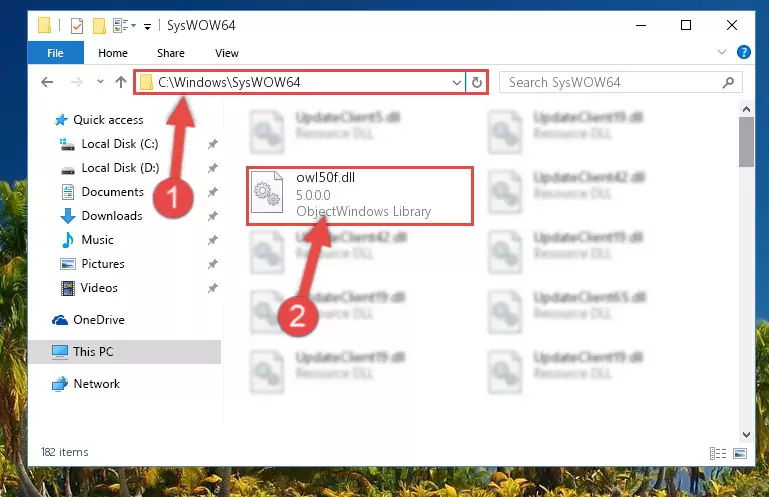The height and width of the screenshot is (497, 769).
Task: Select the owl50f.dll file
Action: point(359,195)
